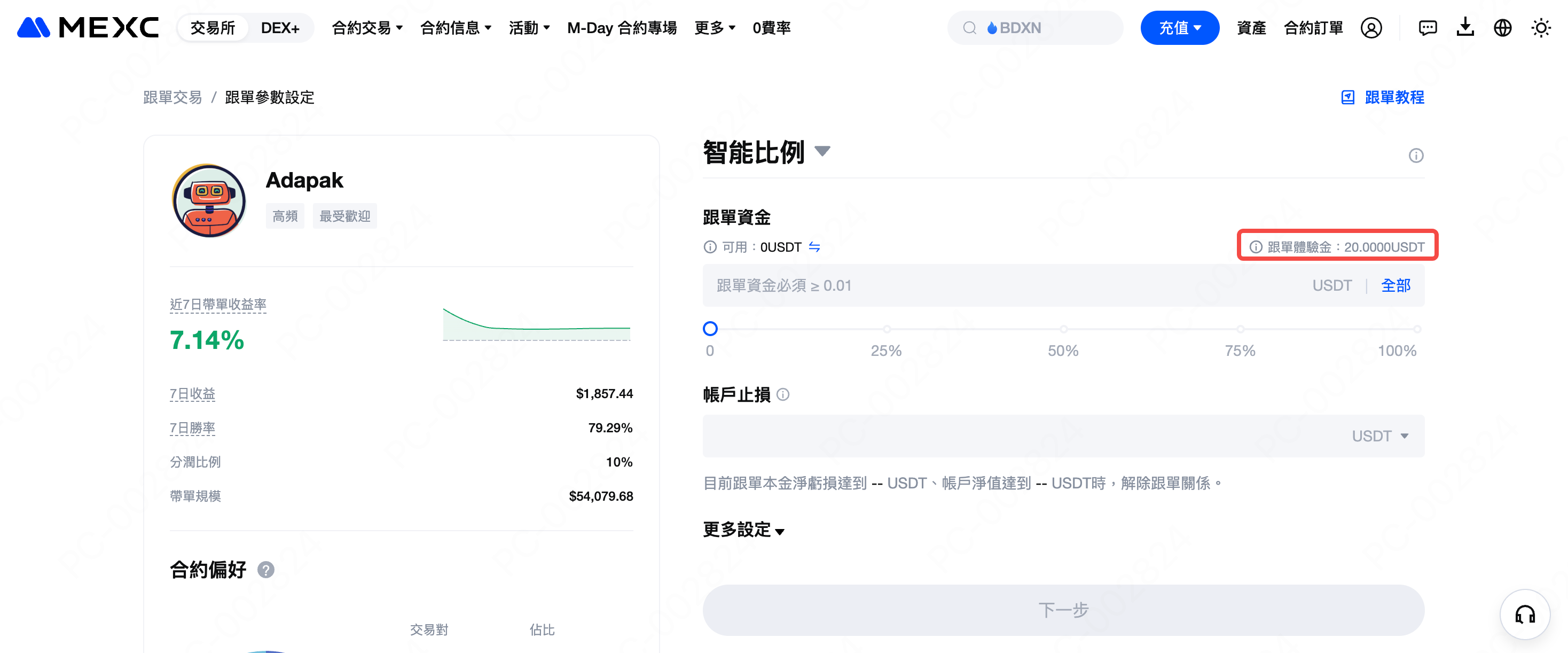Toggle the light/dark theme sun icon
Screen dimensions: 1568x653
point(1541,28)
